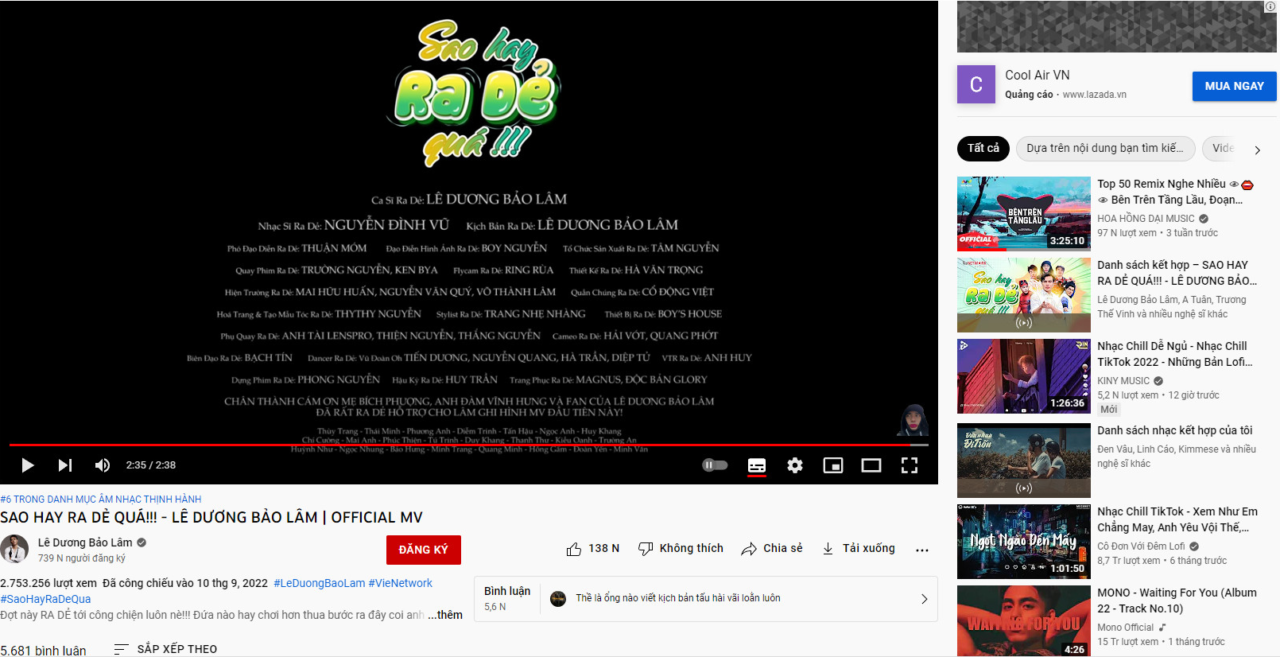1280x657 pixels.
Task: Open the HOA HỒNG DẠI MUSIC channel
Action: point(1146,219)
